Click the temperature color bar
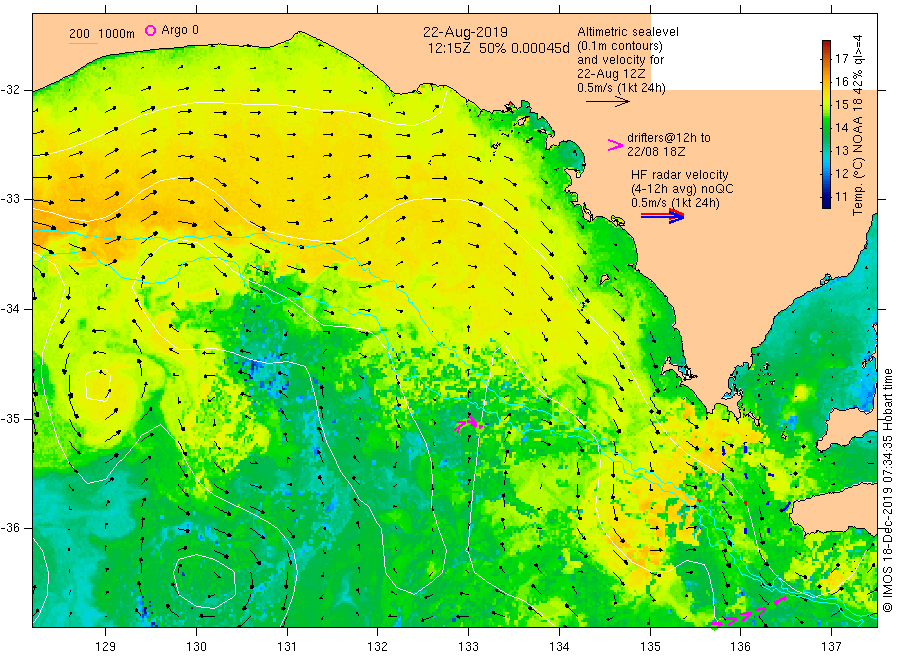Image resolution: width=900 pixels, height=660 pixels. coord(826,124)
